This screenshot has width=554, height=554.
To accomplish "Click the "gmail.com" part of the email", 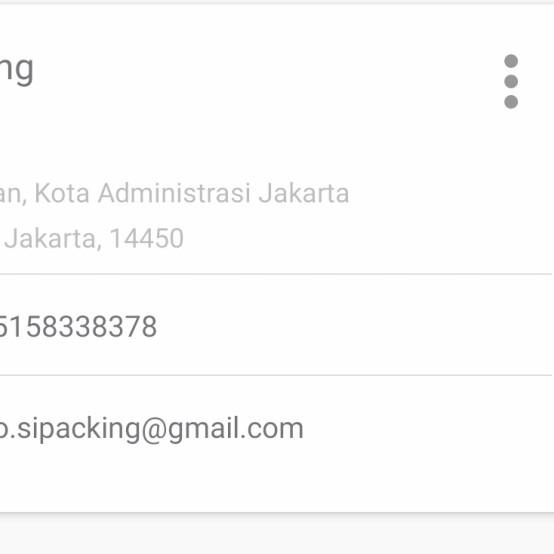I will [236, 429].
